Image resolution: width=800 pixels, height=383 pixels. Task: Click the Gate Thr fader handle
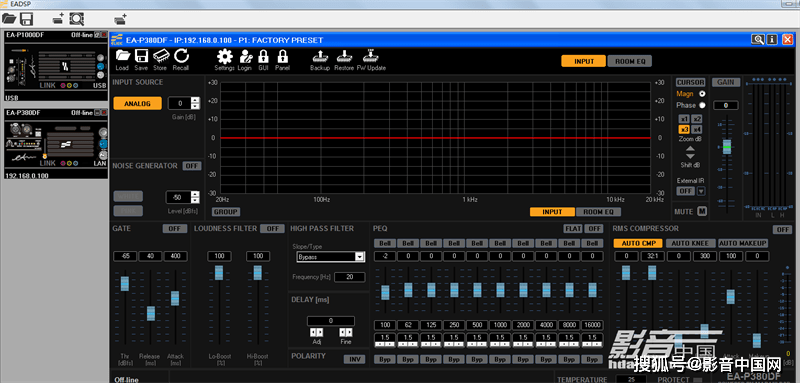coord(124,284)
